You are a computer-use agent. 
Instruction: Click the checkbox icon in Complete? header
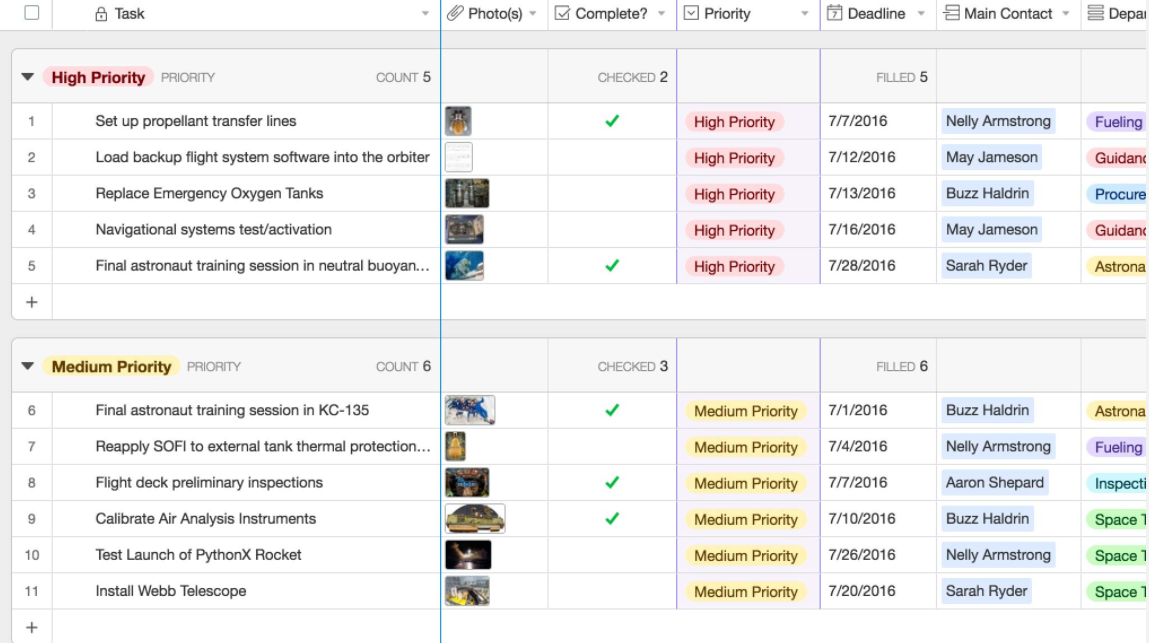pos(562,14)
